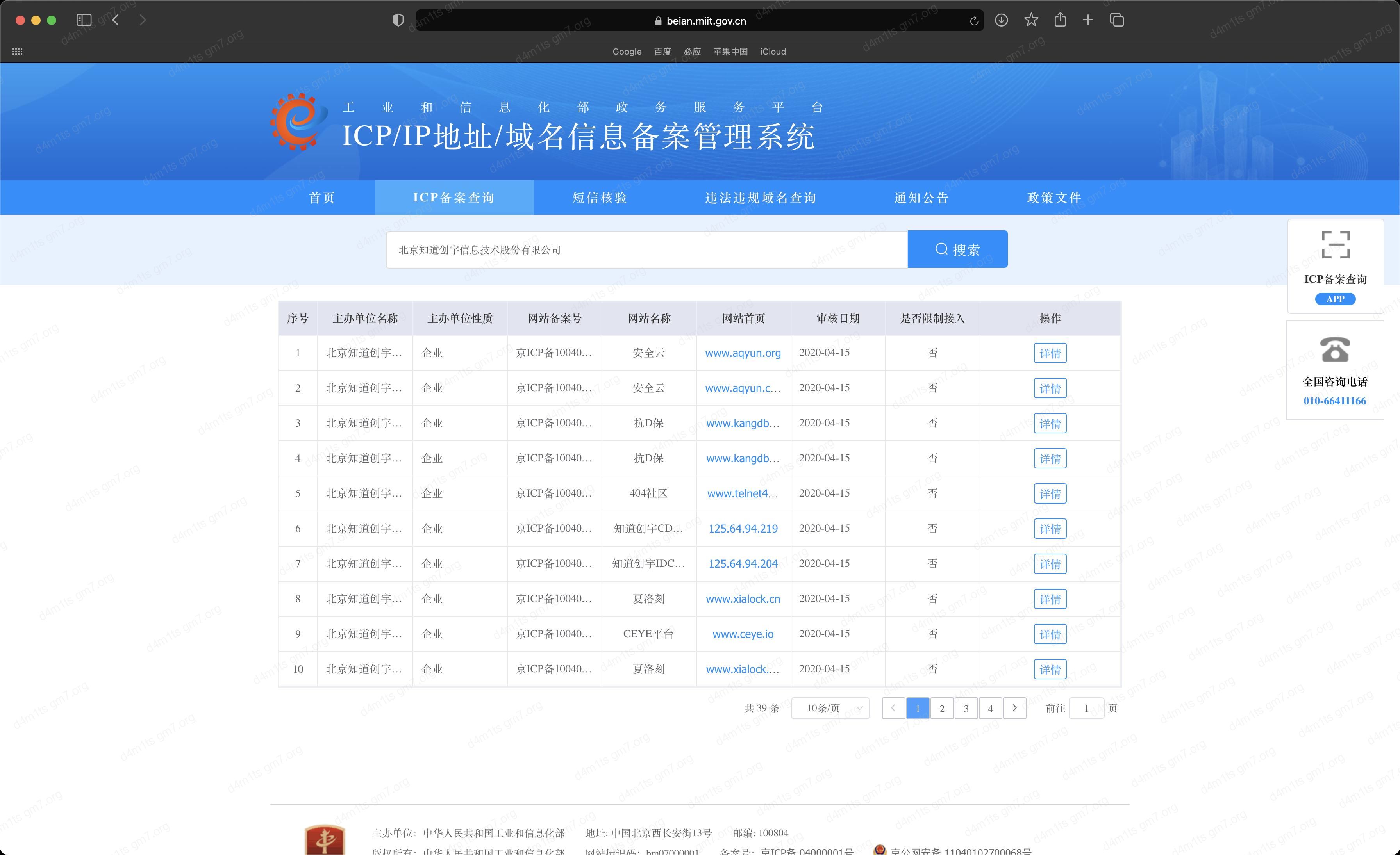Click the privacy shield icon
The width and height of the screenshot is (1400, 855).
tap(398, 20)
